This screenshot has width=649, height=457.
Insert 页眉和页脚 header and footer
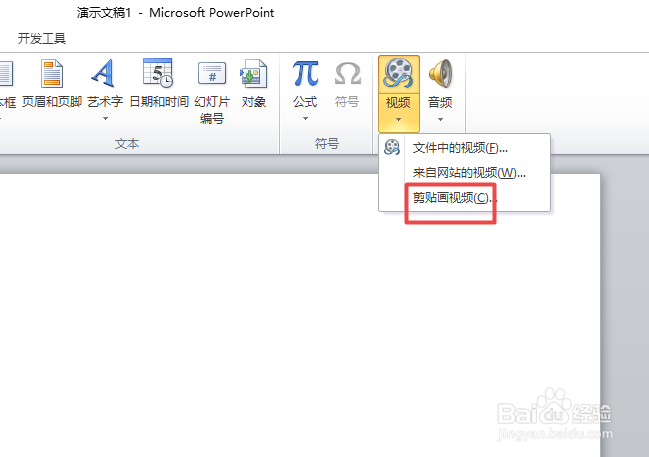click(x=52, y=84)
